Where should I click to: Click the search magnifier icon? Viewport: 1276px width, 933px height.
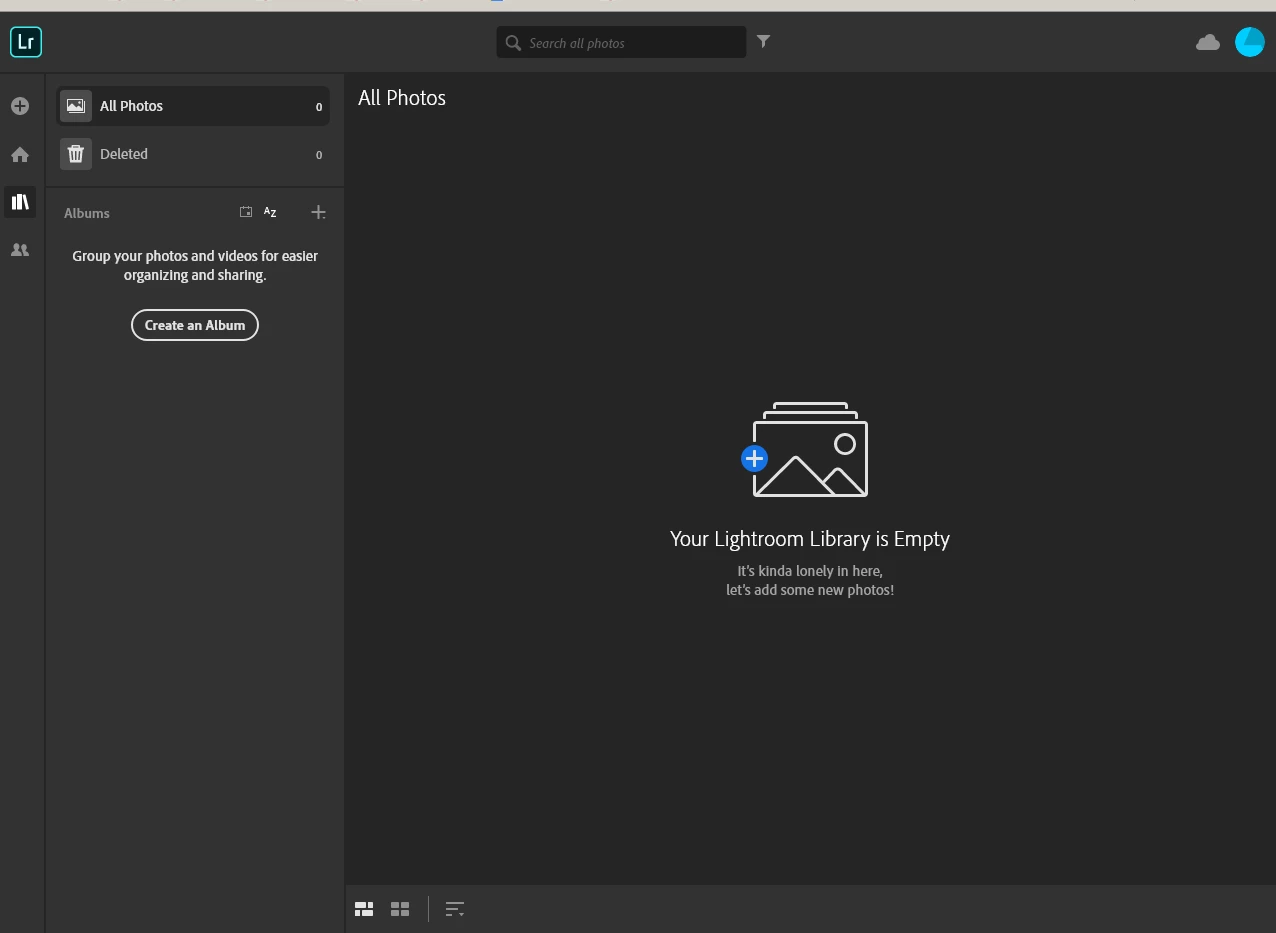[x=513, y=43]
